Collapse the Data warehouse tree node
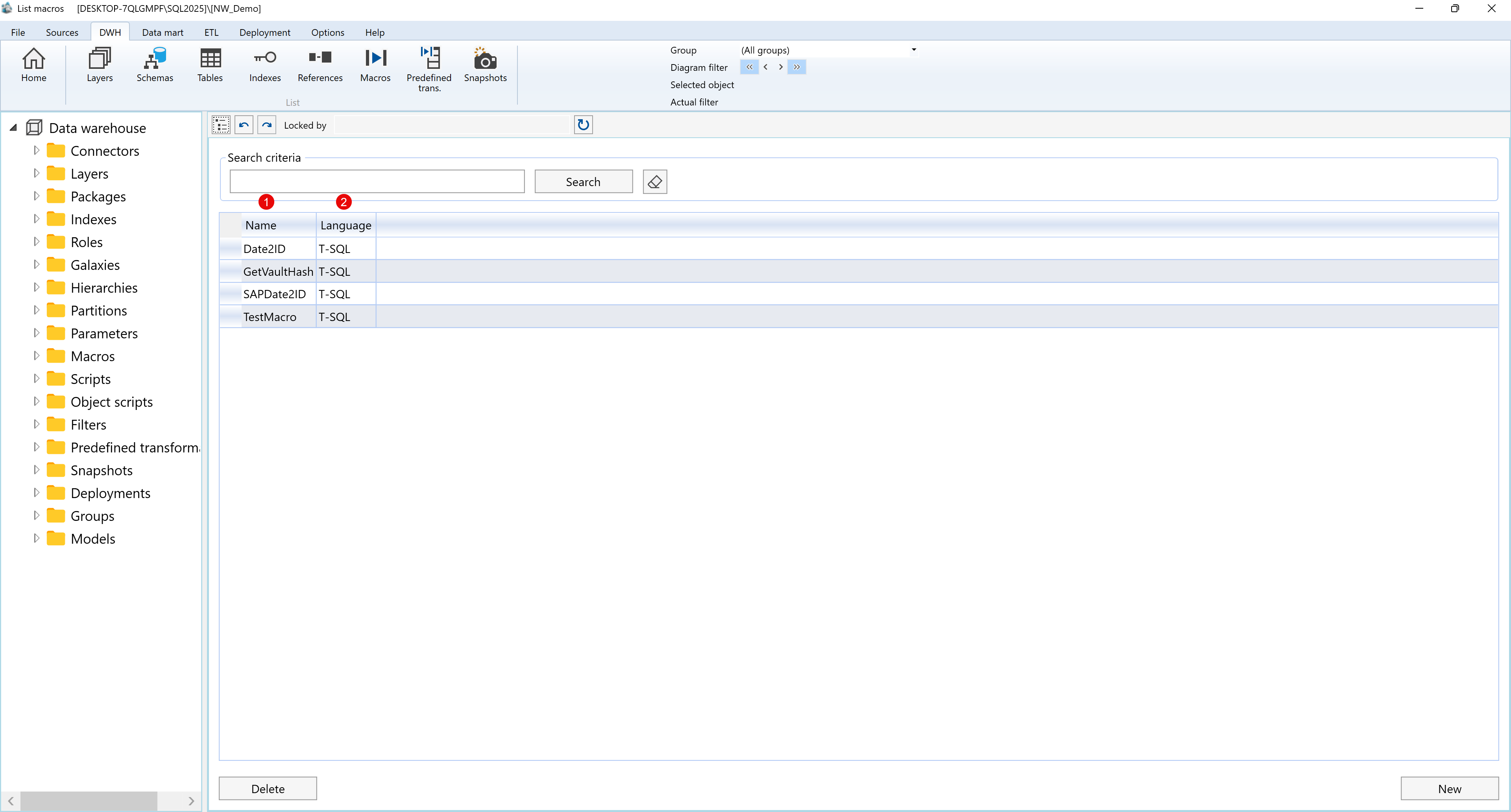Screen dimensions: 1511x812 coord(12,127)
